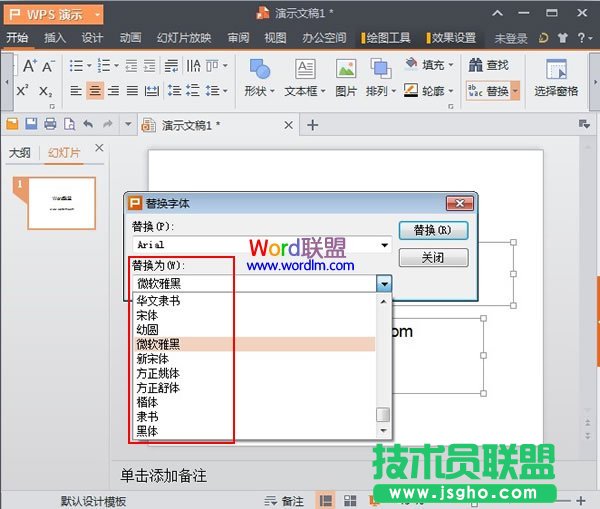Open the 插入 ribbon tab
The height and width of the screenshot is (509, 600).
point(55,38)
